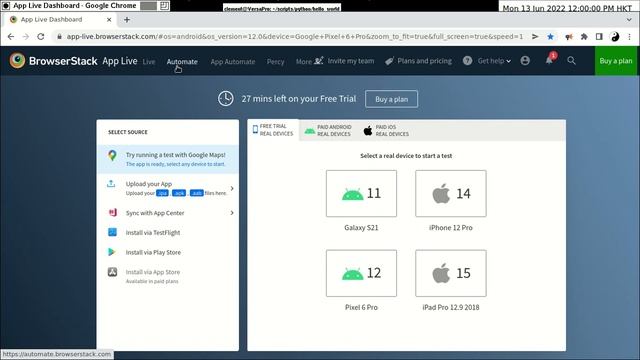
Task: Click the BrowserStack logo icon
Action: (18, 60)
